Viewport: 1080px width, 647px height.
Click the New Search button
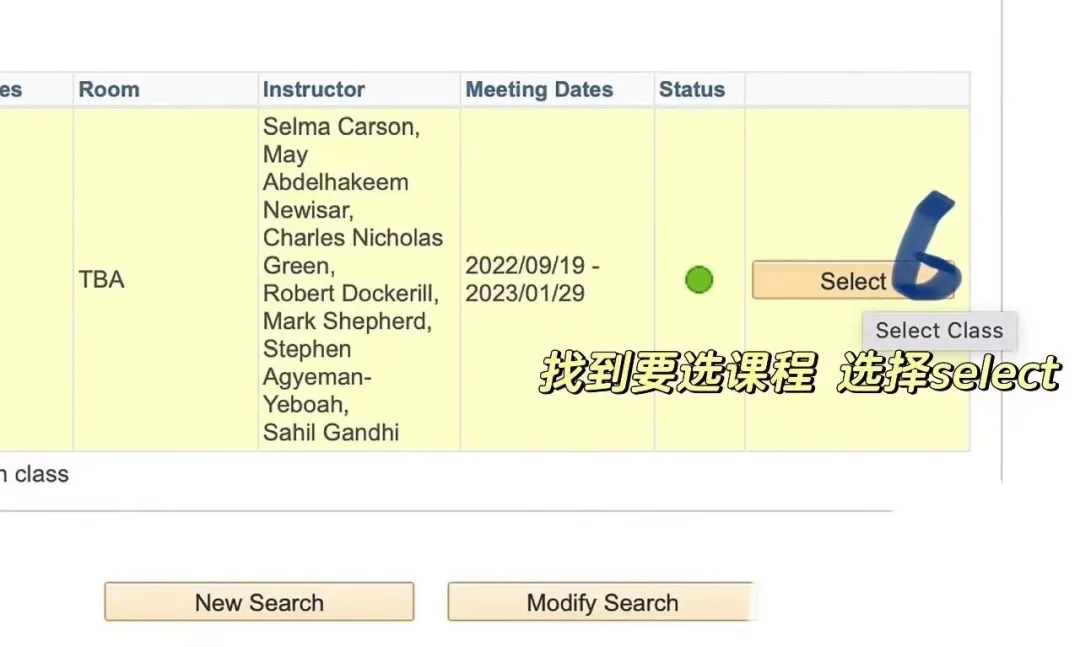259,603
